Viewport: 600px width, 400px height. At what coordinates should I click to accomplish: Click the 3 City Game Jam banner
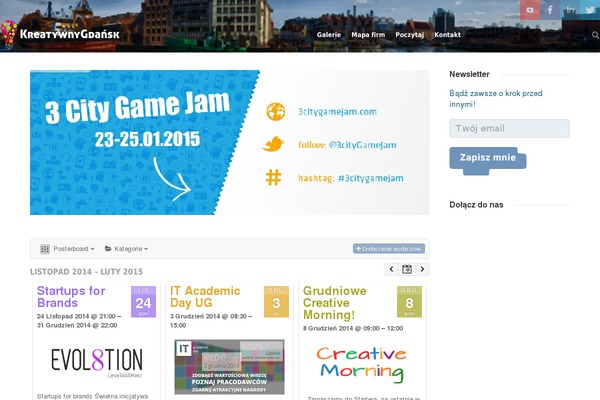click(230, 142)
